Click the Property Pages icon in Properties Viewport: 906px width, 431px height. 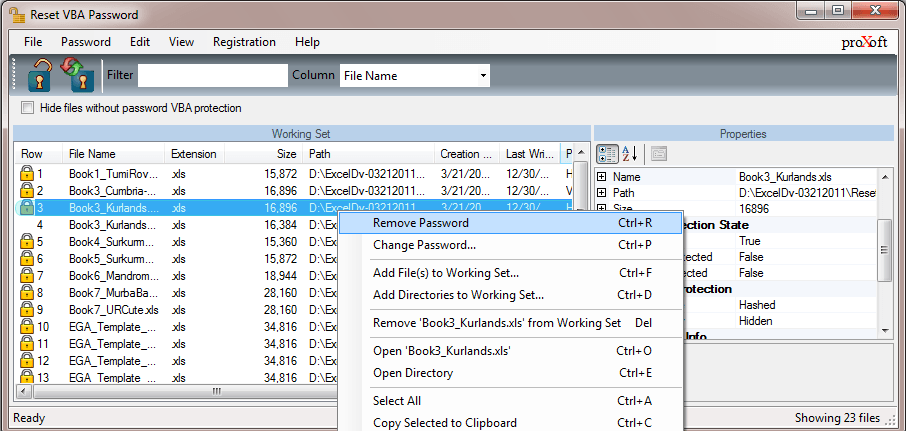(659, 154)
